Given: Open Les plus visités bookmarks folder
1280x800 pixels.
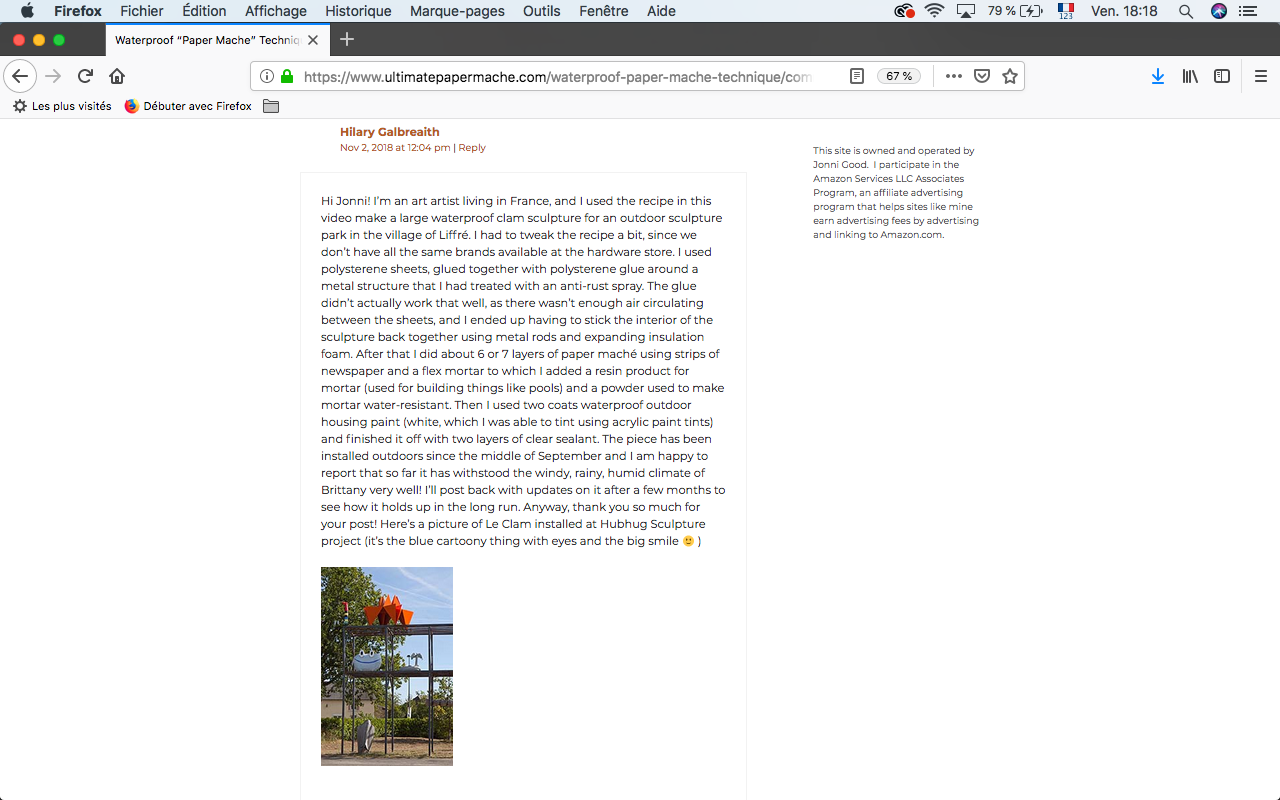Looking at the screenshot, I should [x=62, y=106].
